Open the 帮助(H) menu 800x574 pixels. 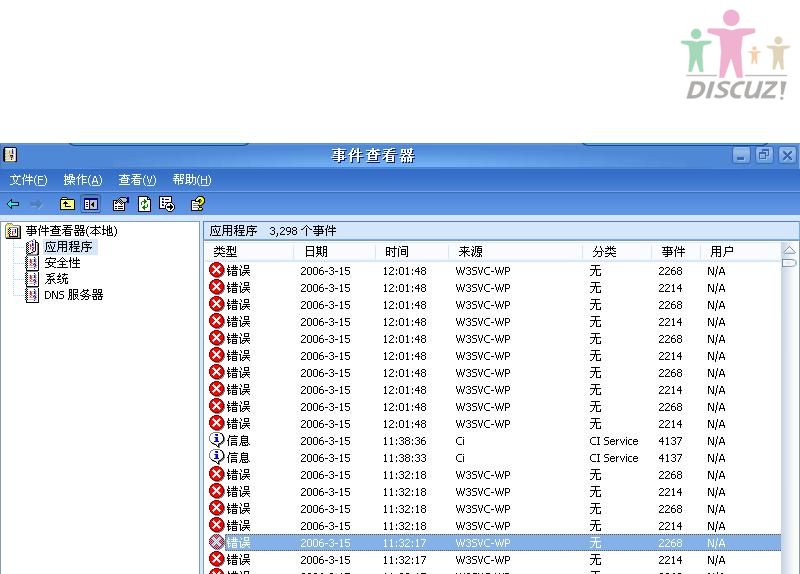click(x=192, y=180)
